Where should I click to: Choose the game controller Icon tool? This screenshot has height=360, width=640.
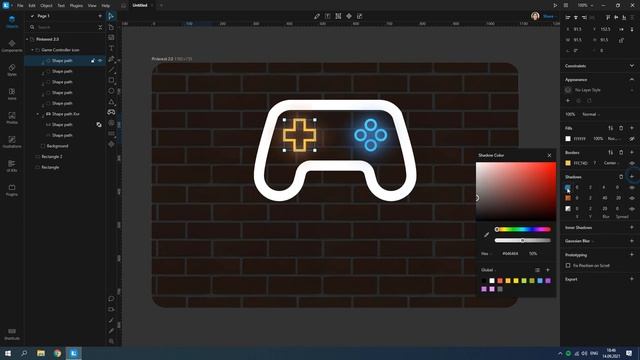click(x=111, y=112)
